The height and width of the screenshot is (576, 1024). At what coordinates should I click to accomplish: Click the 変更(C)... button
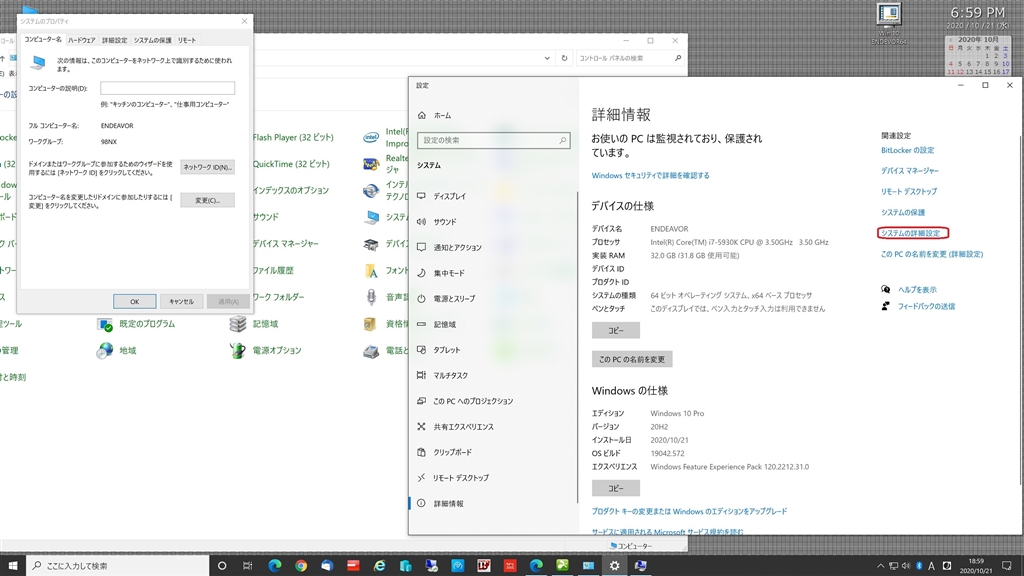pyautogui.click(x=207, y=200)
